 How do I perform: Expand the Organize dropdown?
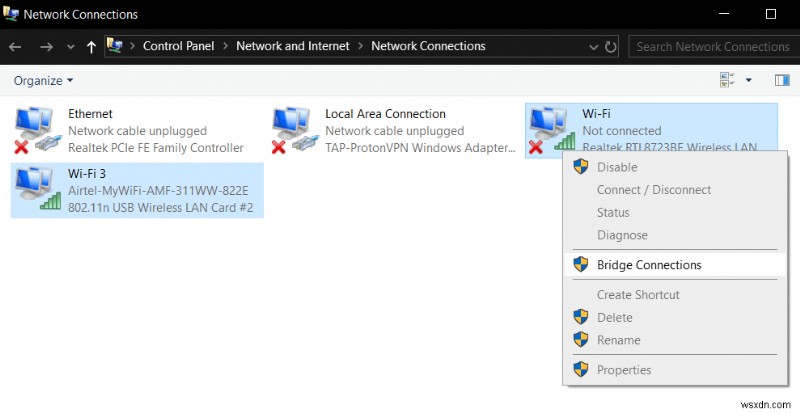(x=42, y=80)
